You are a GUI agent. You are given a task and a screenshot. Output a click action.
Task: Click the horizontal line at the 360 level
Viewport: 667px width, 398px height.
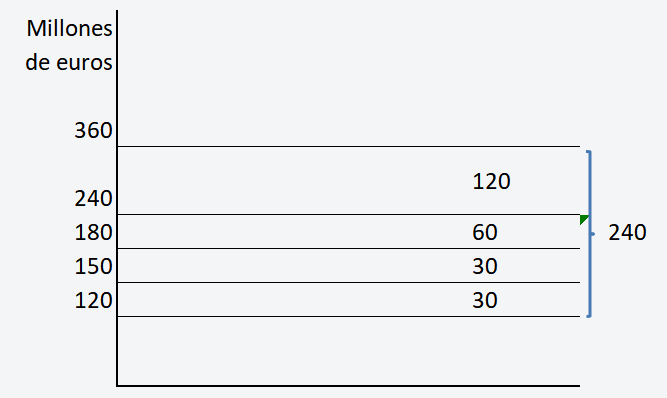click(x=348, y=146)
